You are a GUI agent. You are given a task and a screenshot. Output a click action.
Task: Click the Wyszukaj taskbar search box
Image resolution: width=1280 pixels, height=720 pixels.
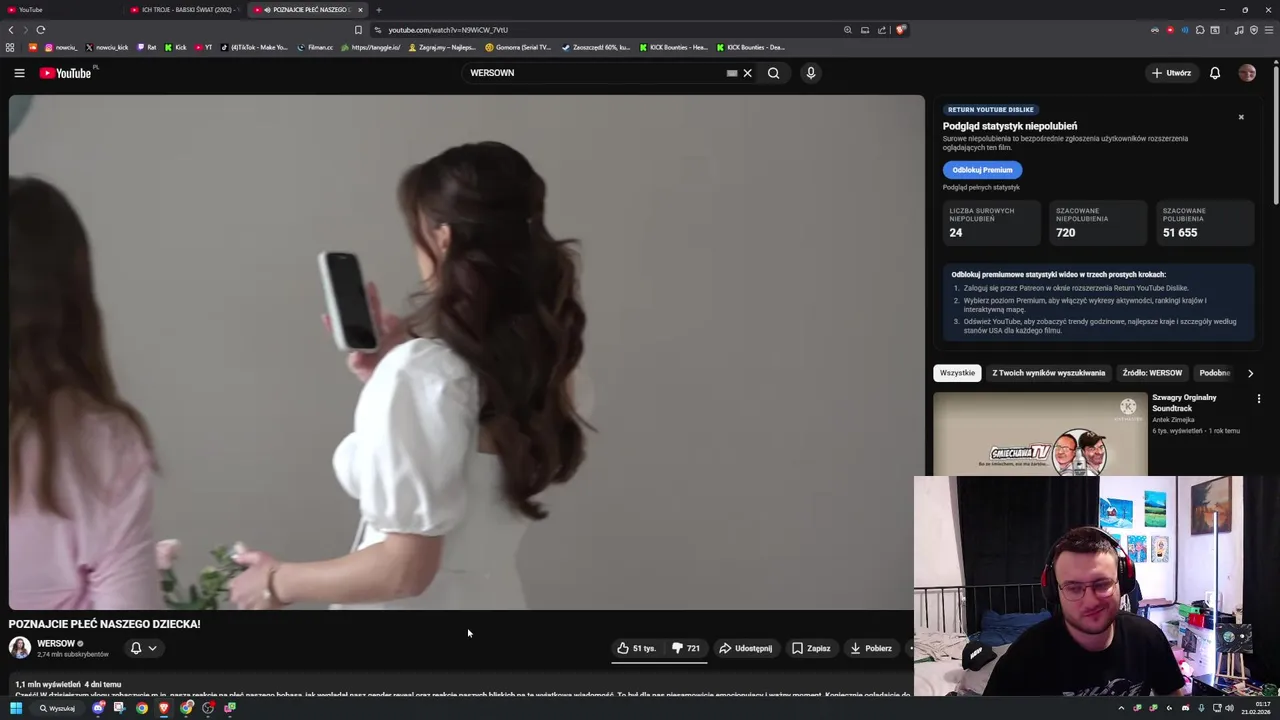tap(58, 708)
